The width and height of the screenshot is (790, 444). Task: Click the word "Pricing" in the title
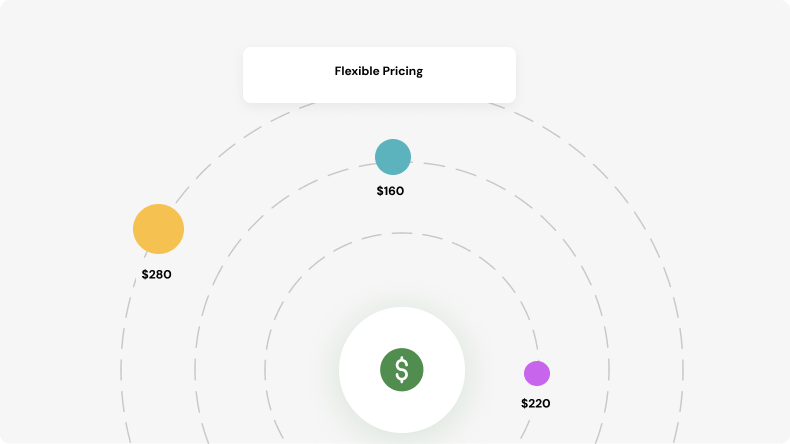click(404, 72)
